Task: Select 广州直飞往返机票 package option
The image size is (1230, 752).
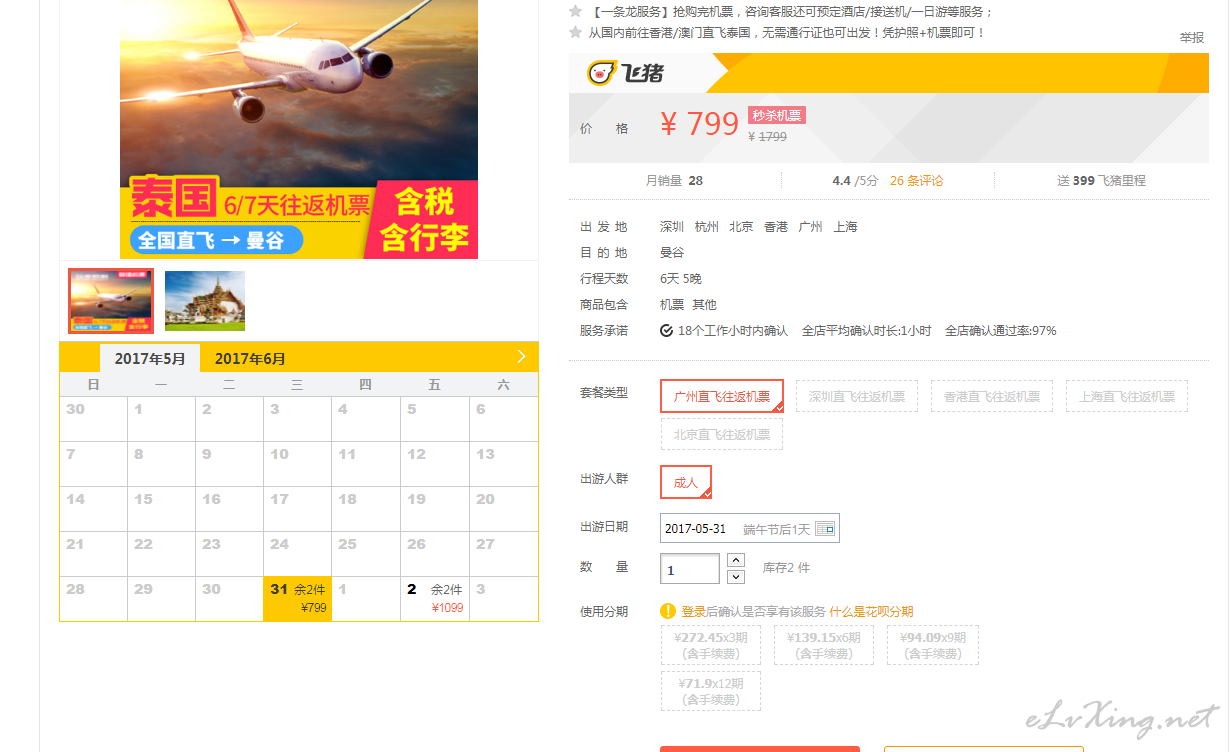Action: [722, 396]
